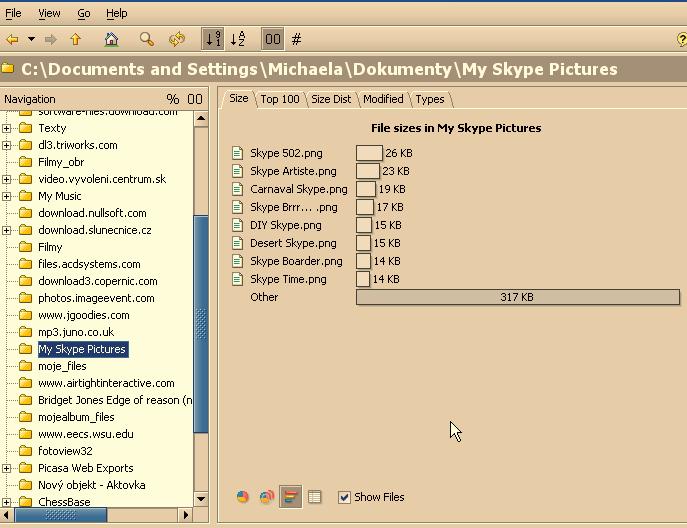
Task: Click the Carnaval Skype.png file icon
Action: point(237,189)
